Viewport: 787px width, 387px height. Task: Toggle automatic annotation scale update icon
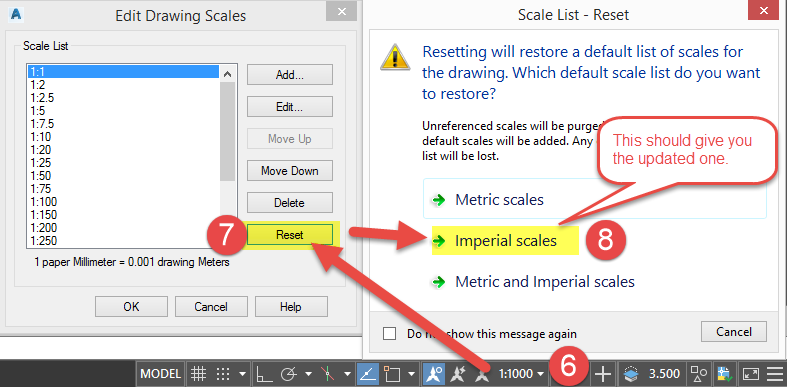(458, 373)
